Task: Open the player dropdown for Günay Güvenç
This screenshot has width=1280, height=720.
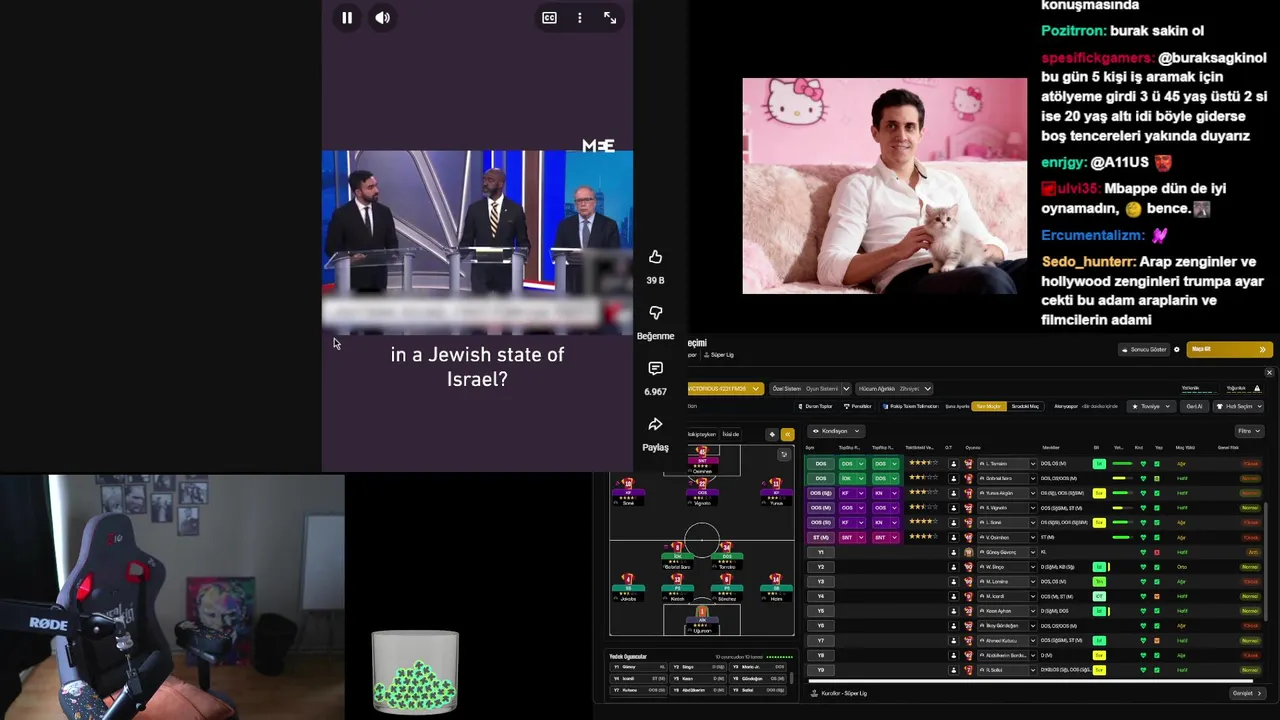Action: pos(1007,552)
